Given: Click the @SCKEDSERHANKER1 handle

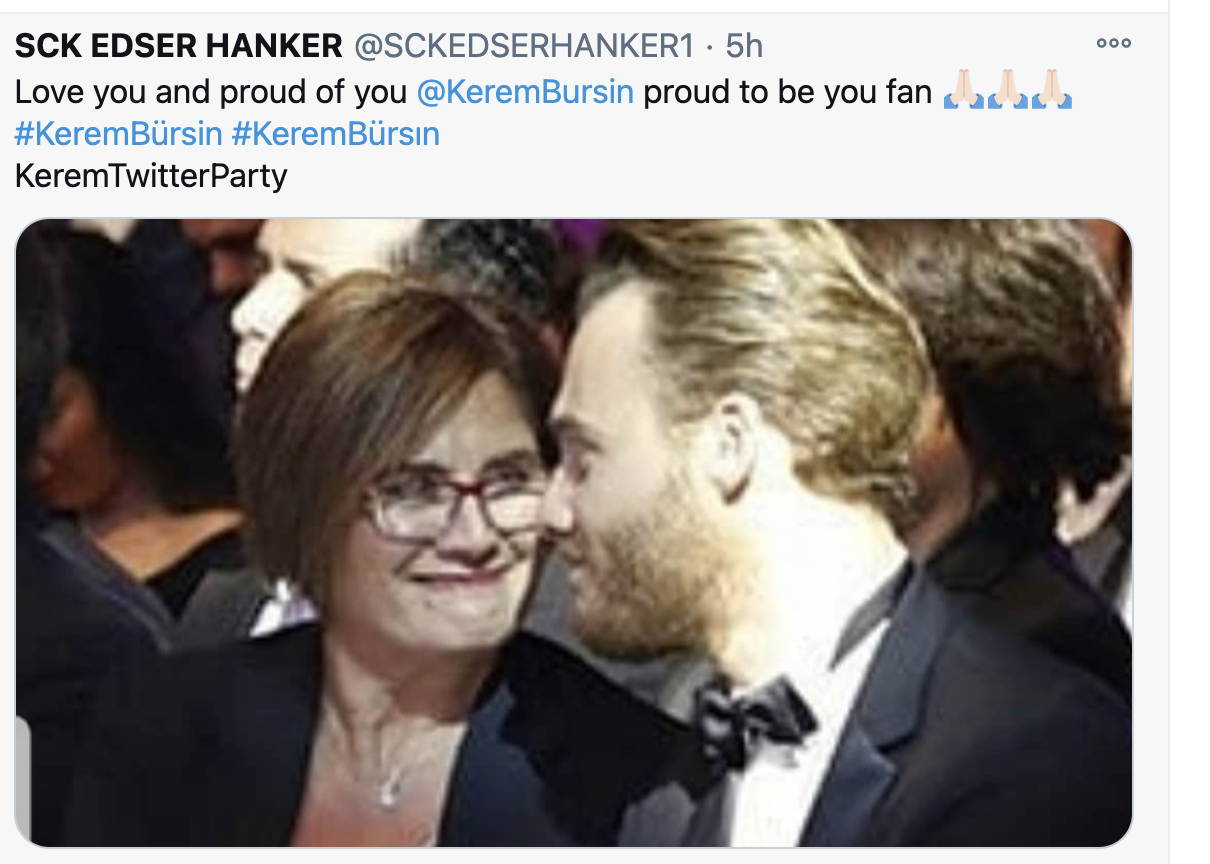Looking at the screenshot, I should [524, 45].
